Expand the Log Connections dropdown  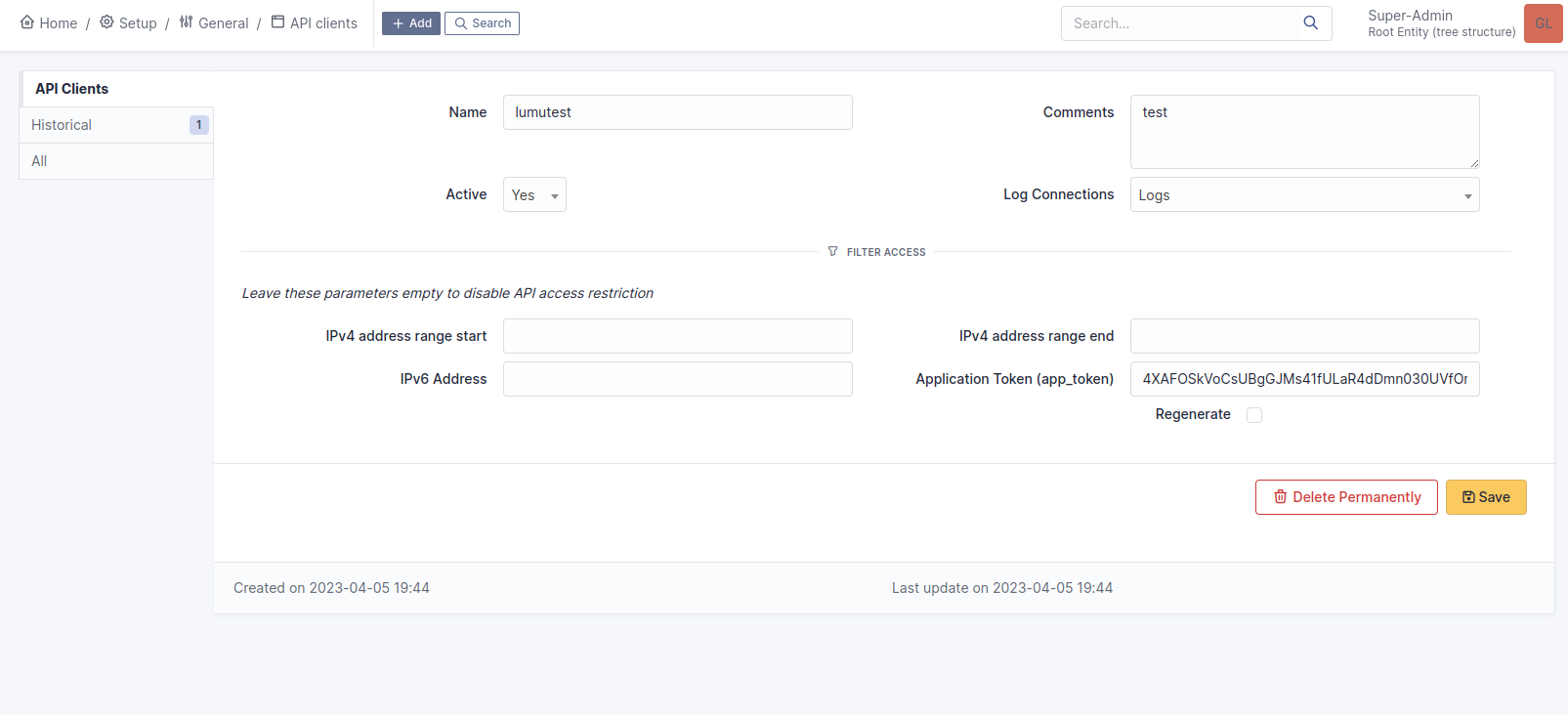[x=1304, y=194]
